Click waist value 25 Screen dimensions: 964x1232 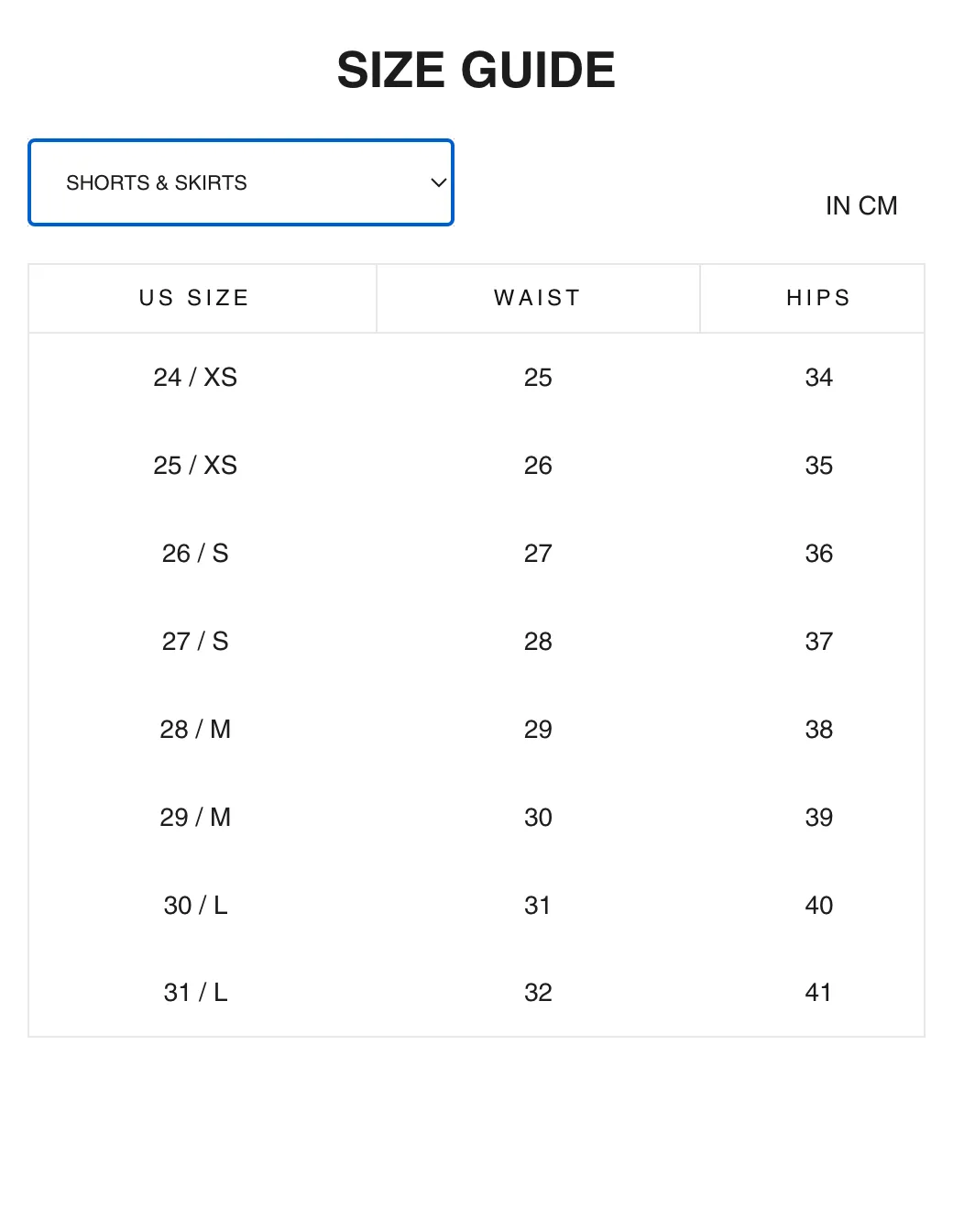pyautogui.click(x=538, y=377)
